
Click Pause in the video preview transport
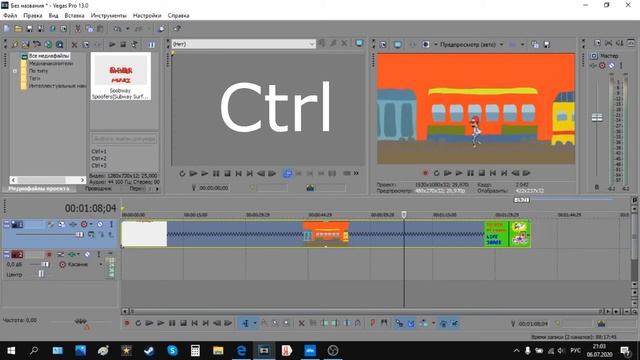470,173
